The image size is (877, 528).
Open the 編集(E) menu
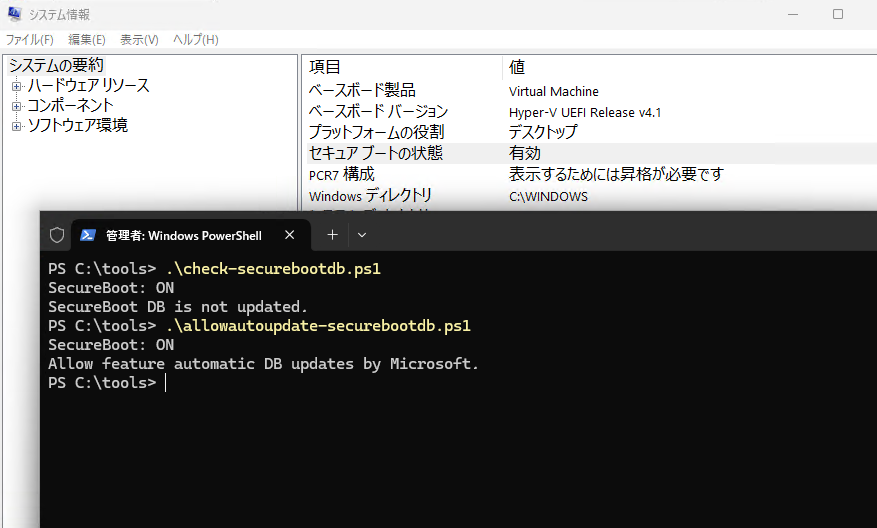[87, 40]
